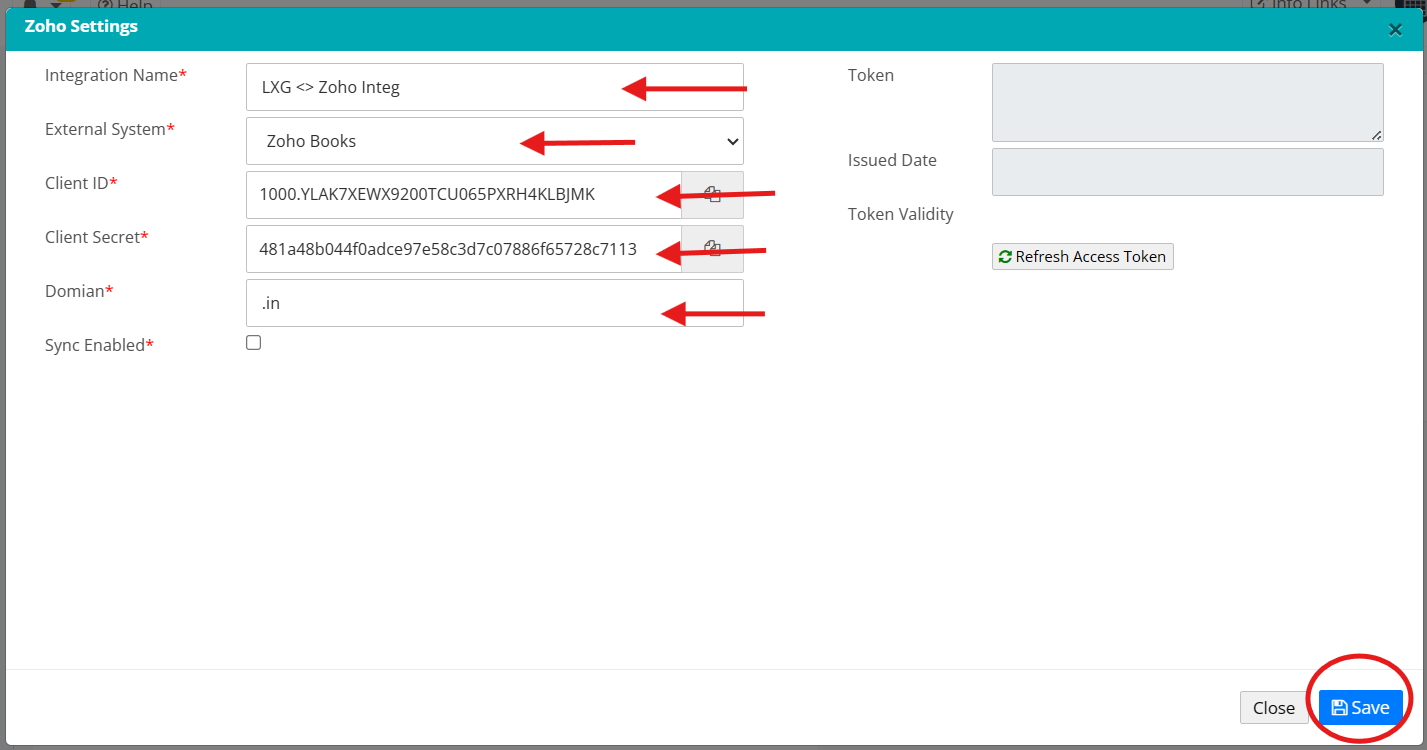Click the copy icon beside Client ID
The height and width of the screenshot is (750, 1427).
712,195
